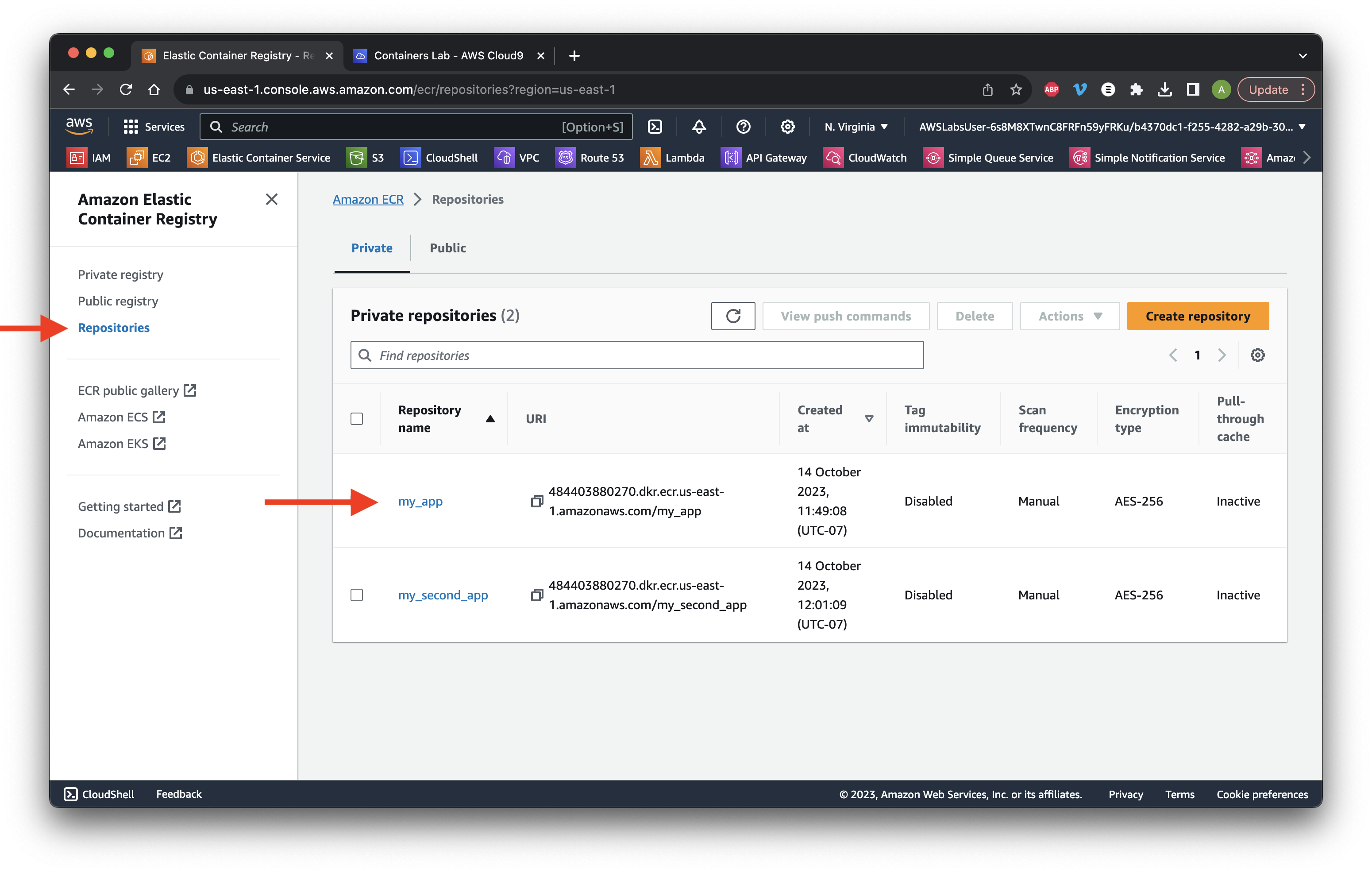Open the my_second_app repository link
The height and width of the screenshot is (873, 1372).
coord(443,595)
